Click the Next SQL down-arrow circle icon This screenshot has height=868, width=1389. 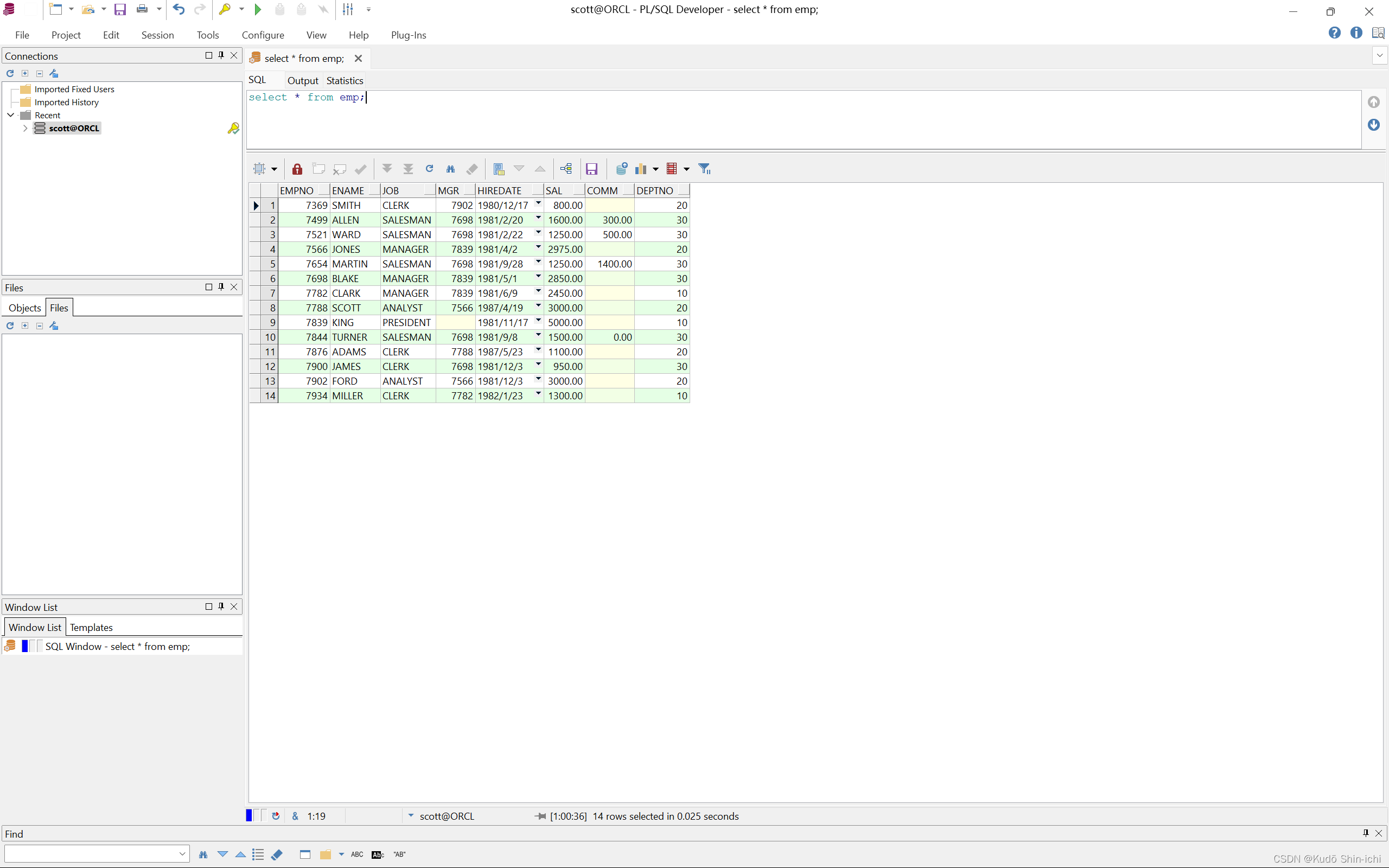click(x=1373, y=125)
